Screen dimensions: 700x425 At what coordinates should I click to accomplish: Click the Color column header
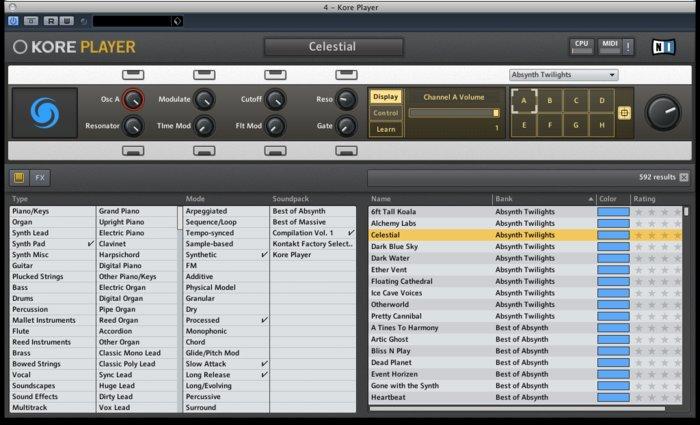click(x=613, y=199)
